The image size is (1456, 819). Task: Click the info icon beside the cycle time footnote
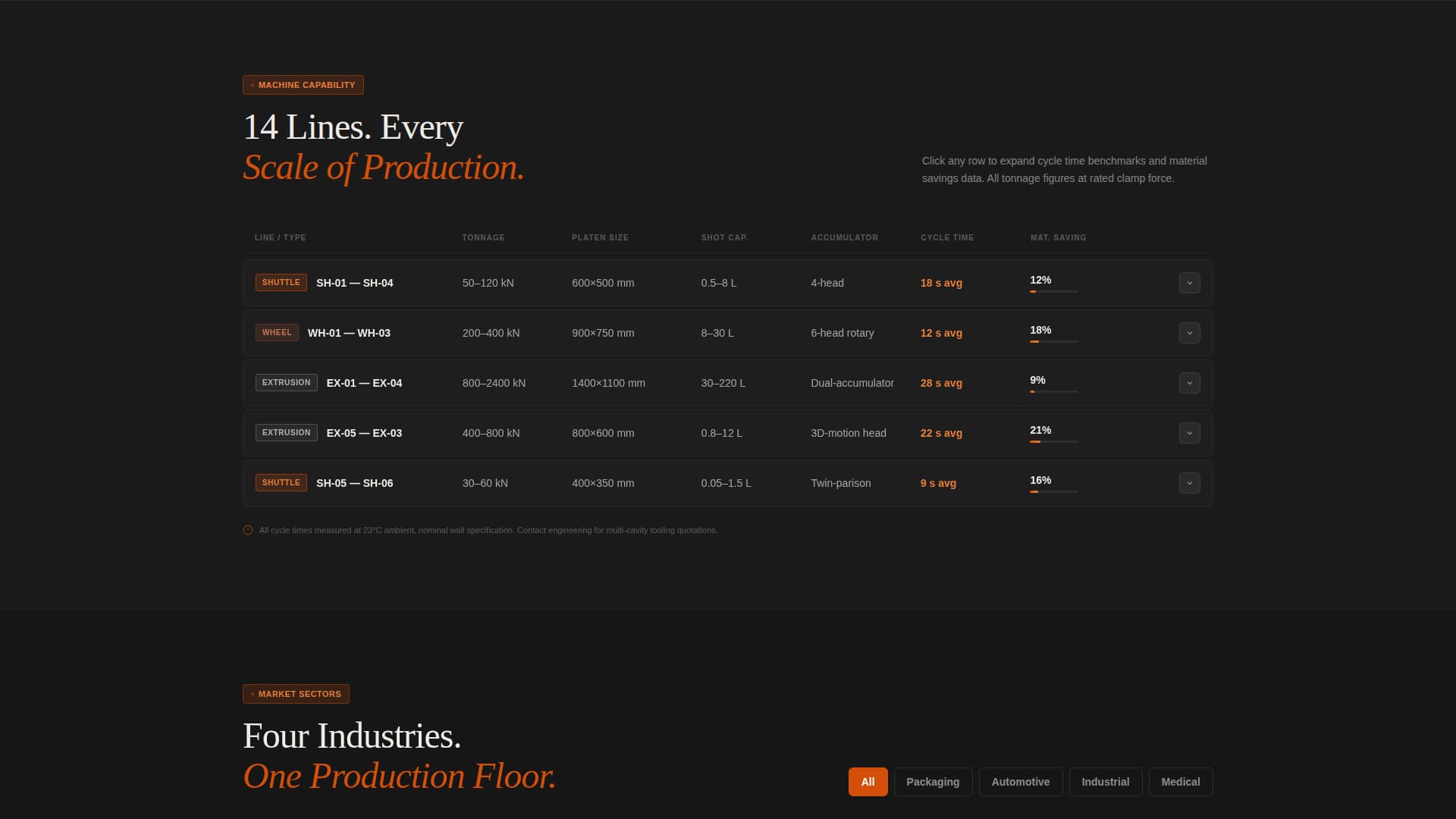(247, 530)
